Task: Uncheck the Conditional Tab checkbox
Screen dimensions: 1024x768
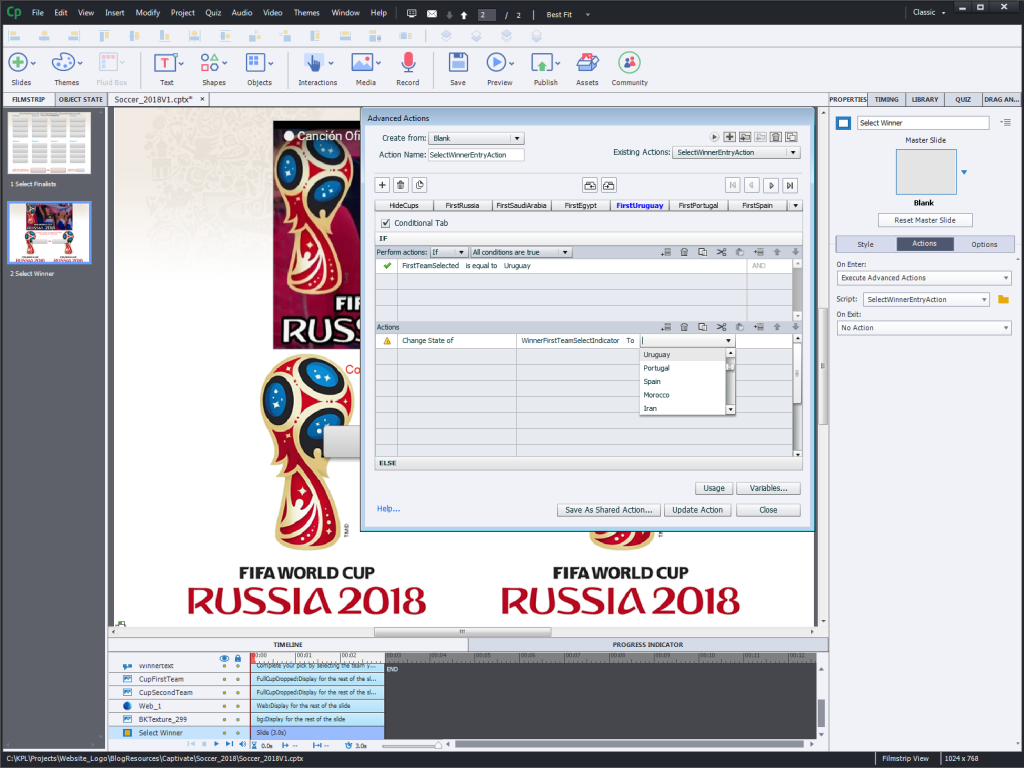Action: coord(386,223)
